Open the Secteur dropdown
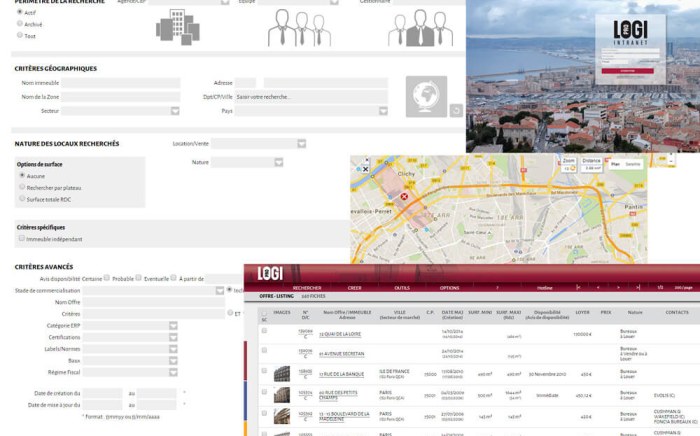Screen dimensions: 700x436 click(x=175, y=111)
